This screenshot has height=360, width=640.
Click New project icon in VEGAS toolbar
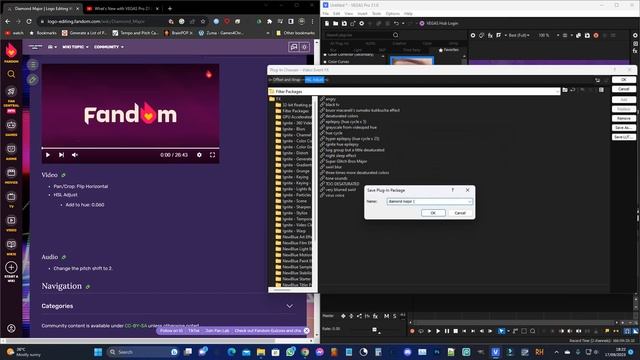tap(327, 24)
